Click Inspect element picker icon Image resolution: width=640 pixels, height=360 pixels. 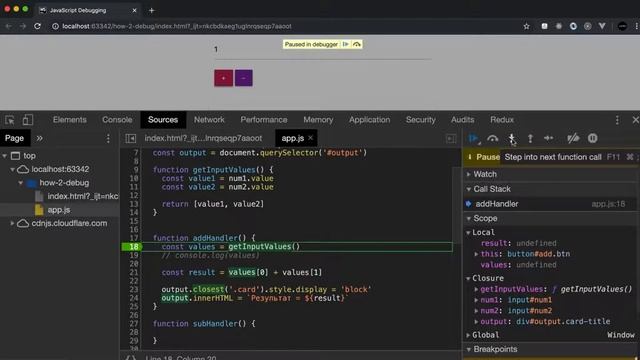click(x=10, y=120)
